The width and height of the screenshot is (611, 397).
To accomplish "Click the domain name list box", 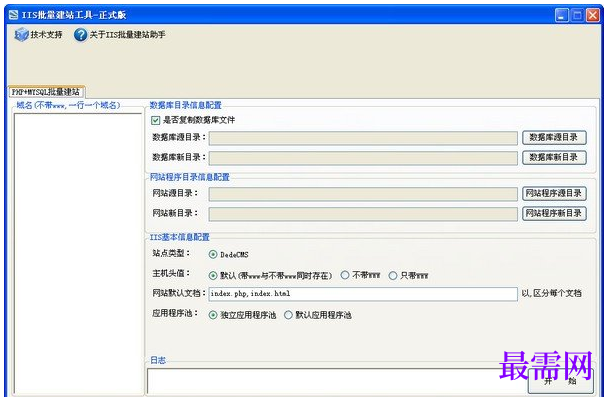I will pos(78,254).
